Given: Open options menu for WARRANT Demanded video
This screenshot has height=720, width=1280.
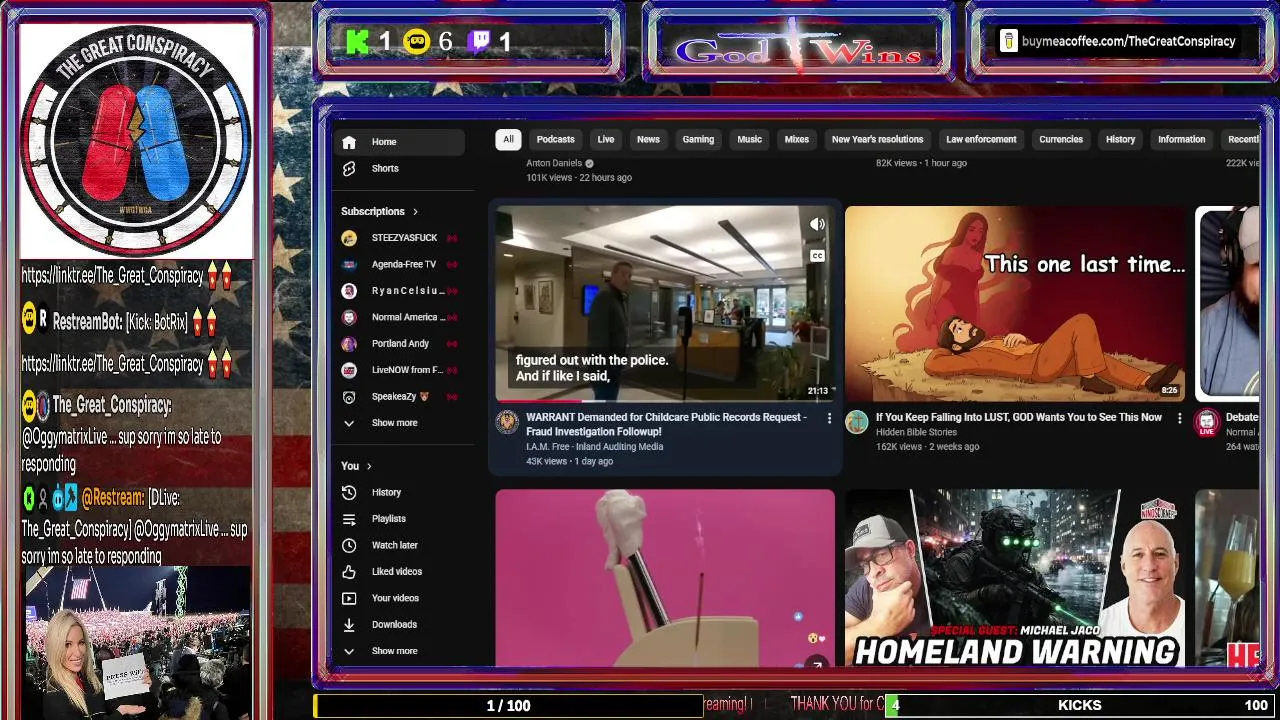Looking at the screenshot, I should point(829,418).
